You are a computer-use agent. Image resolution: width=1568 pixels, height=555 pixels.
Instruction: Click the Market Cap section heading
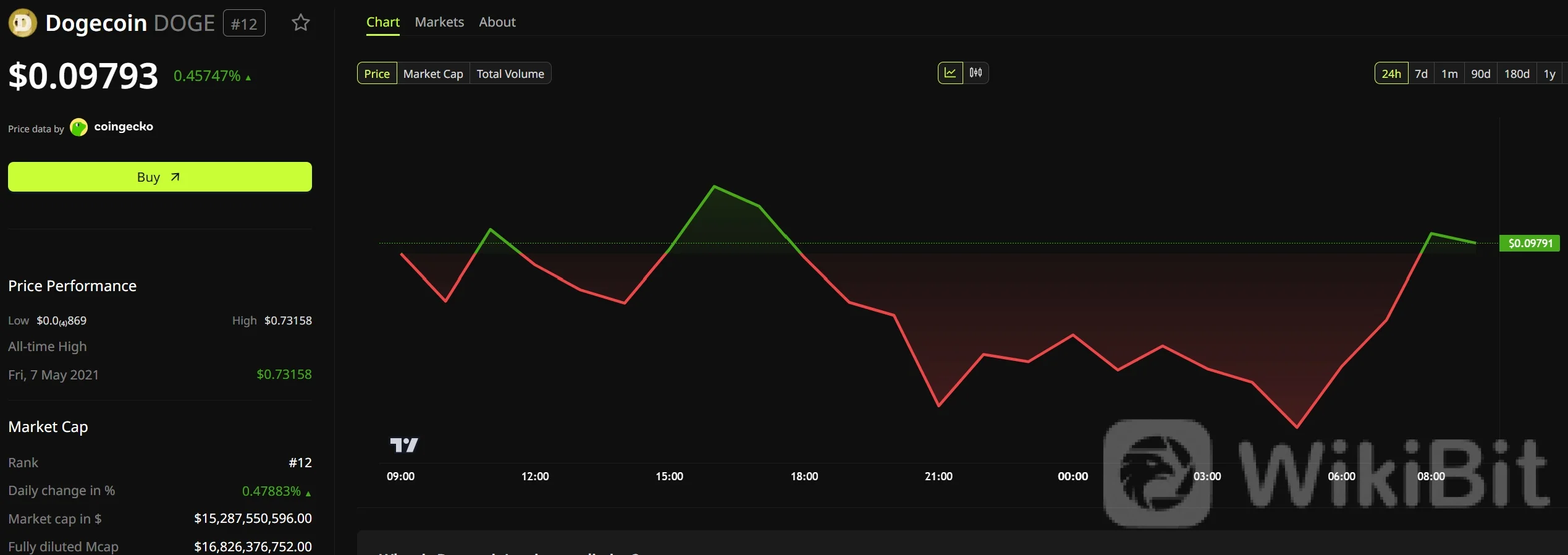[x=48, y=427]
